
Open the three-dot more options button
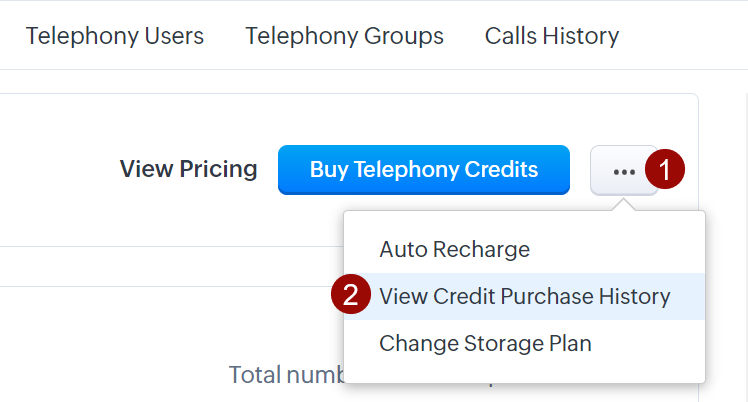[624, 171]
